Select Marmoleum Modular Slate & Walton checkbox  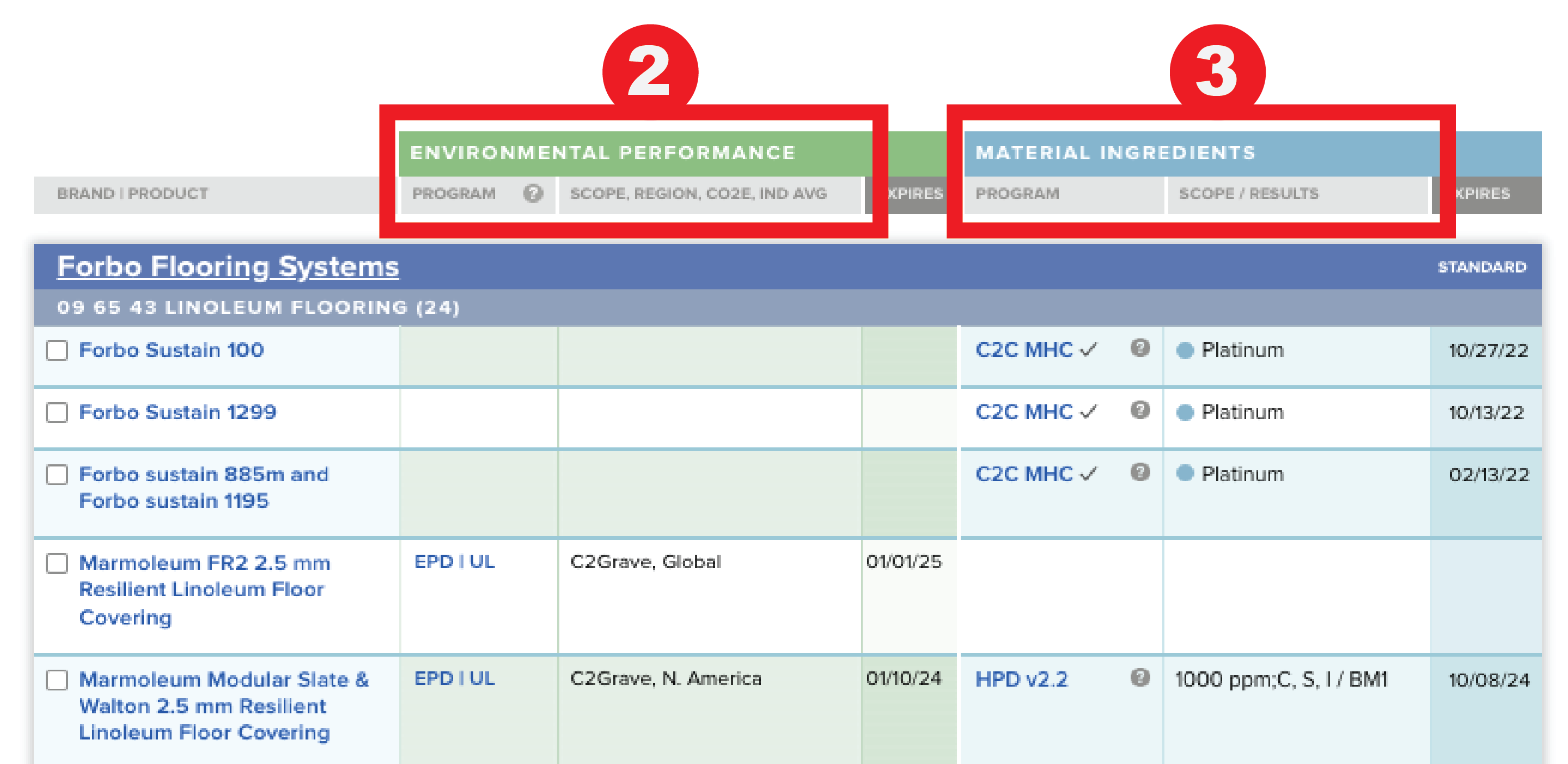point(57,680)
